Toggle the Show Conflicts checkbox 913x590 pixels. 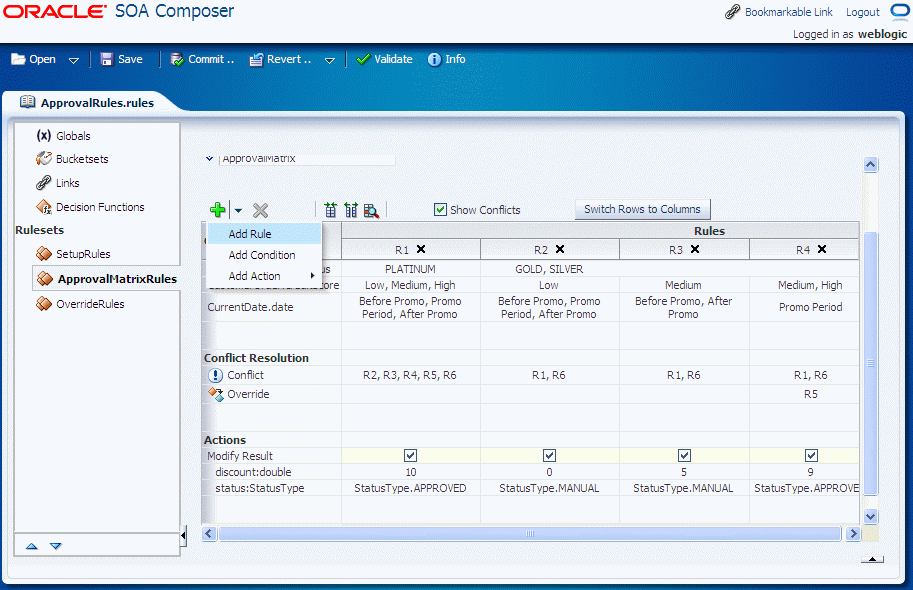pos(440,210)
